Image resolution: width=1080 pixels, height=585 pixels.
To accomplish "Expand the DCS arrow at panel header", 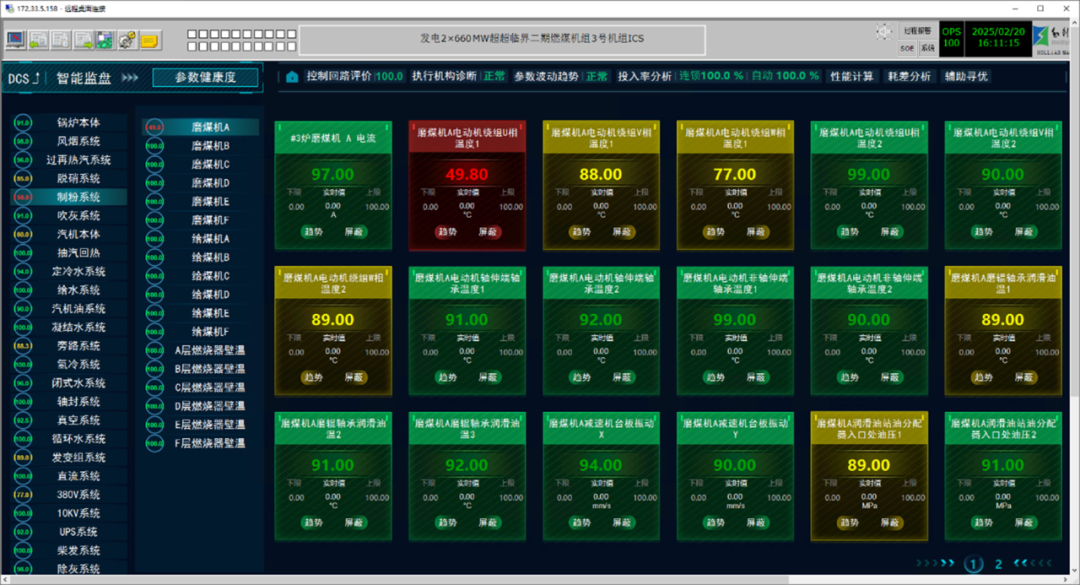I will tap(37, 78).
